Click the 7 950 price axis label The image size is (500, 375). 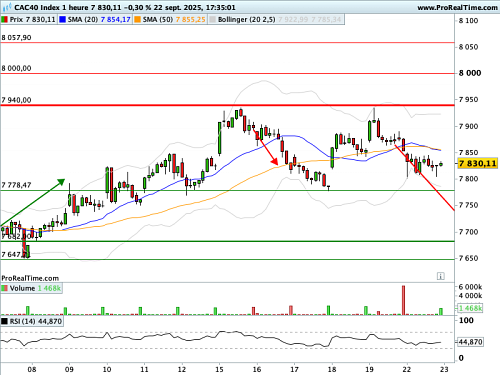468,100
